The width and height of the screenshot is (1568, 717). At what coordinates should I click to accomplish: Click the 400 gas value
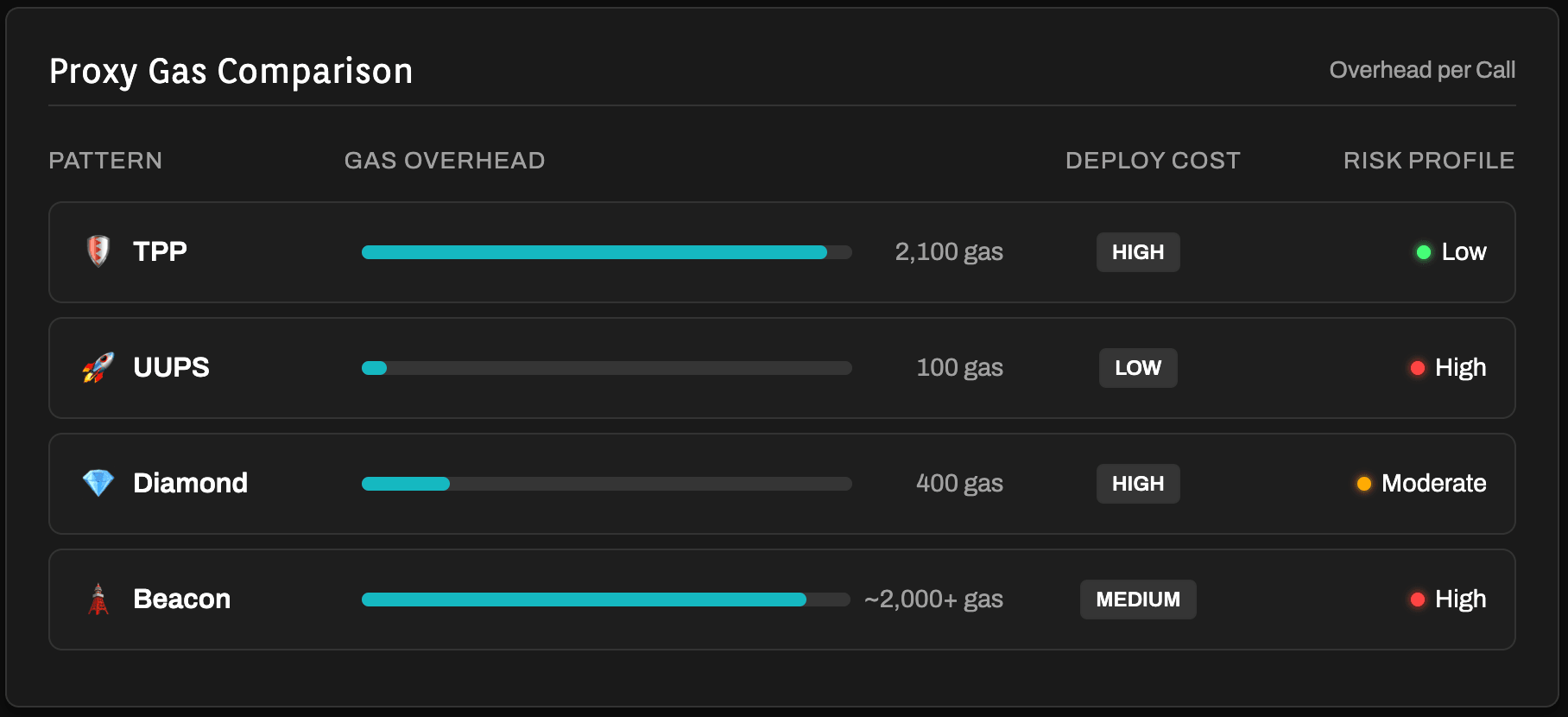959,484
